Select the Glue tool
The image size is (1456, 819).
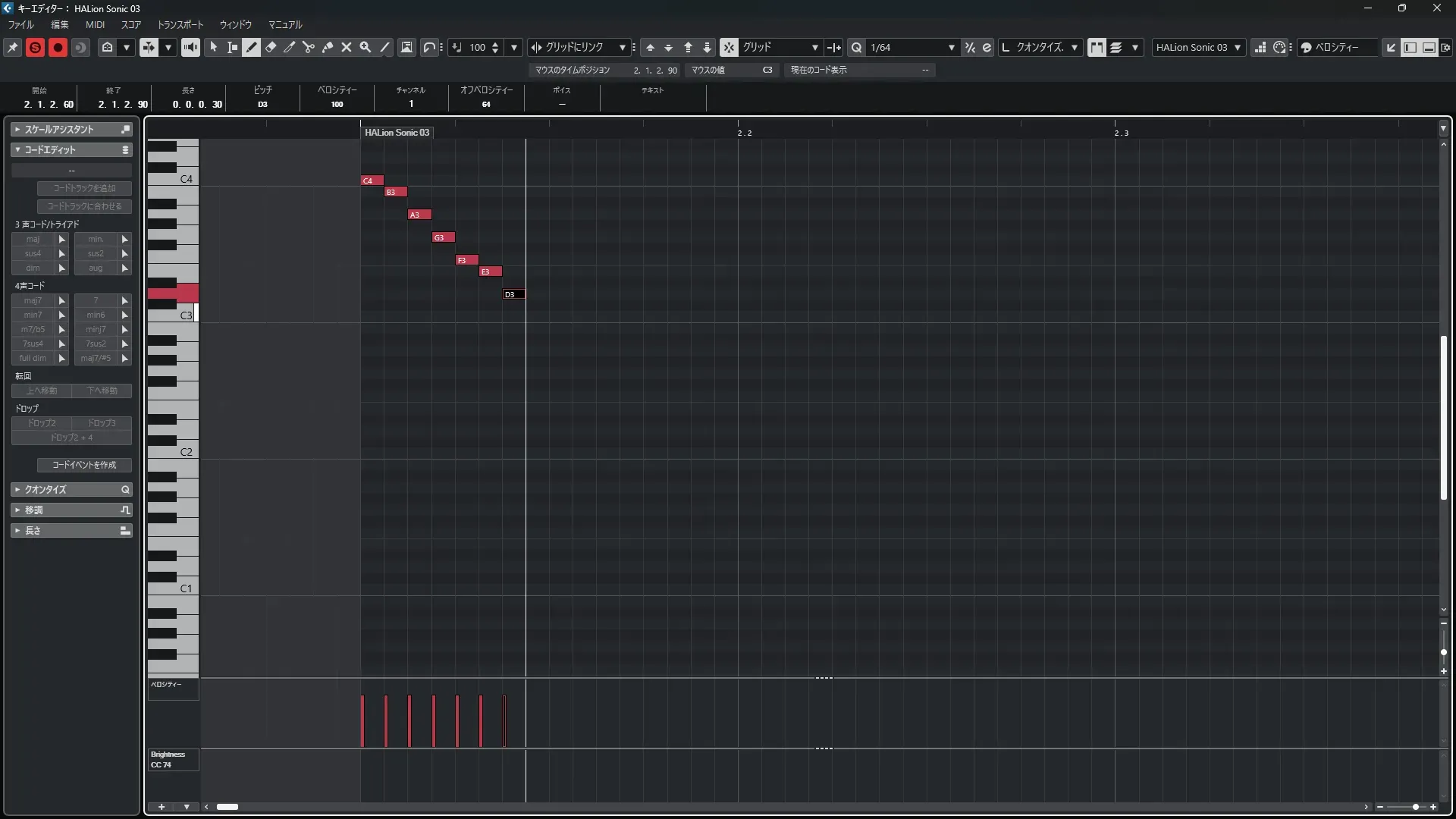[x=328, y=47]
